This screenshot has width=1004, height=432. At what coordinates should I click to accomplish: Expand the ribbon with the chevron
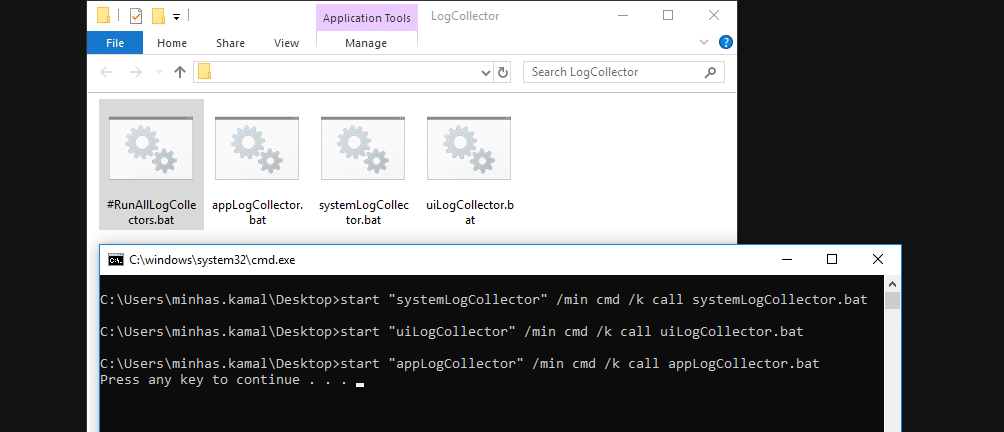pyautogui.click(x=704, y=42)
